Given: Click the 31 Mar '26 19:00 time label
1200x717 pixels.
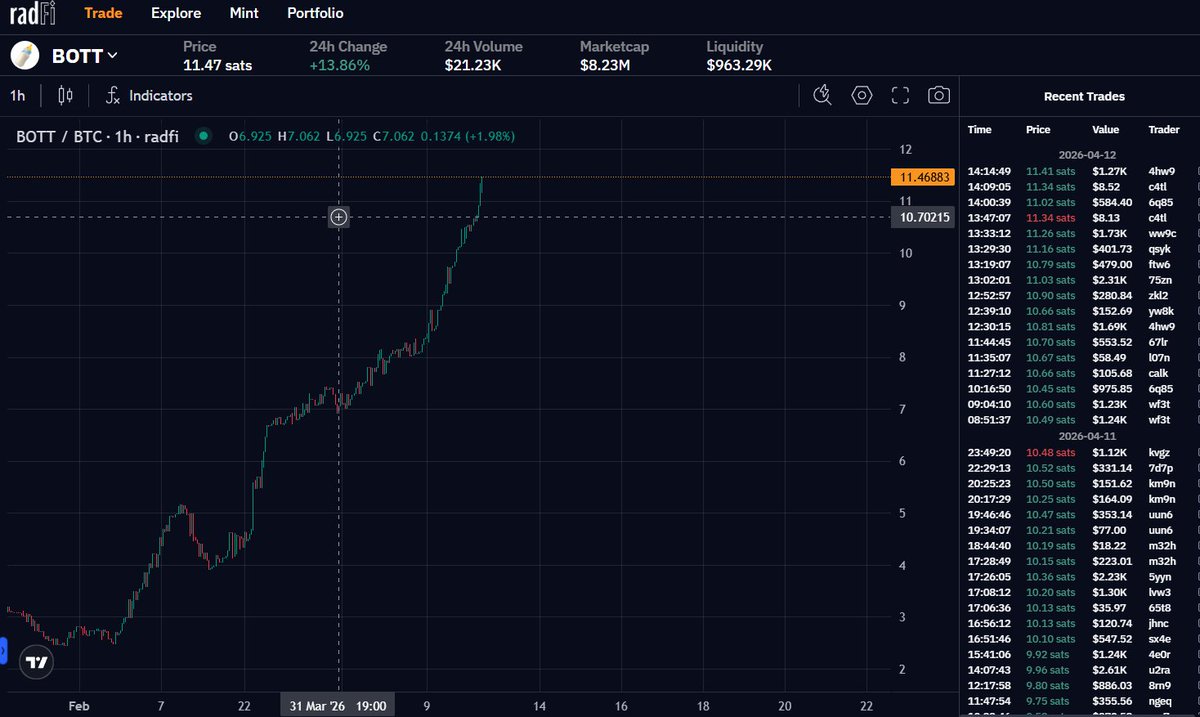Looking at the screenshot, I should [338, 705].
